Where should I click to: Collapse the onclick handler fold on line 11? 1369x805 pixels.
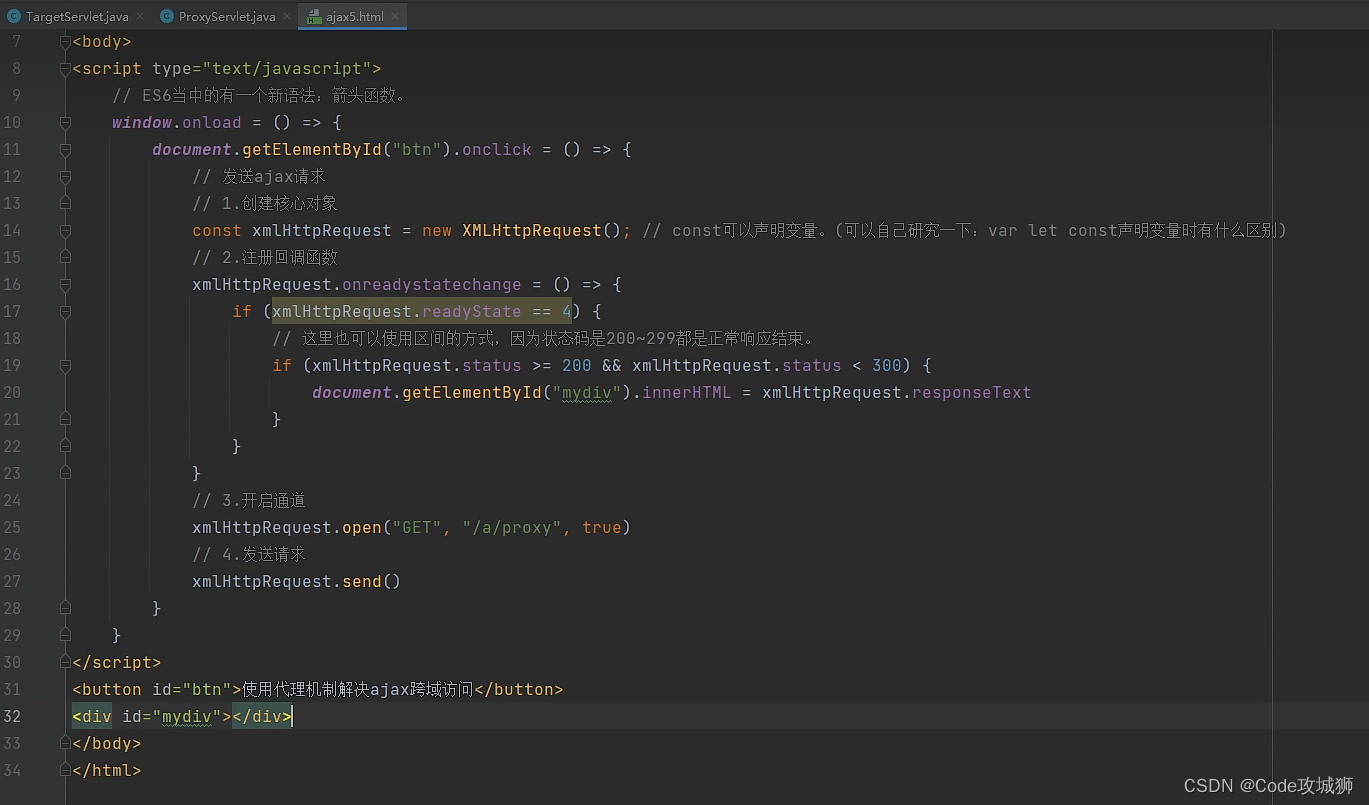(65, 150)
